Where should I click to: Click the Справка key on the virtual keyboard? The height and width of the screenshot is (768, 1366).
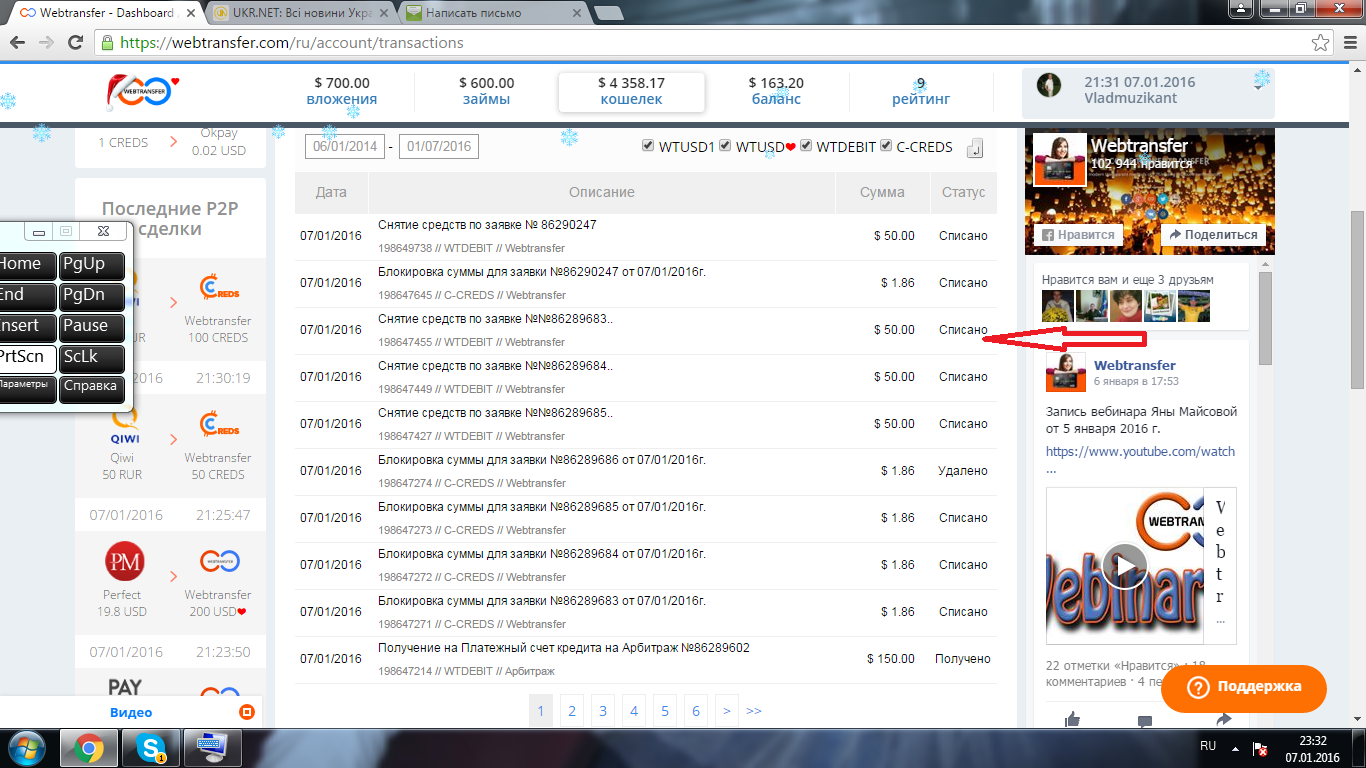(92, 389)
